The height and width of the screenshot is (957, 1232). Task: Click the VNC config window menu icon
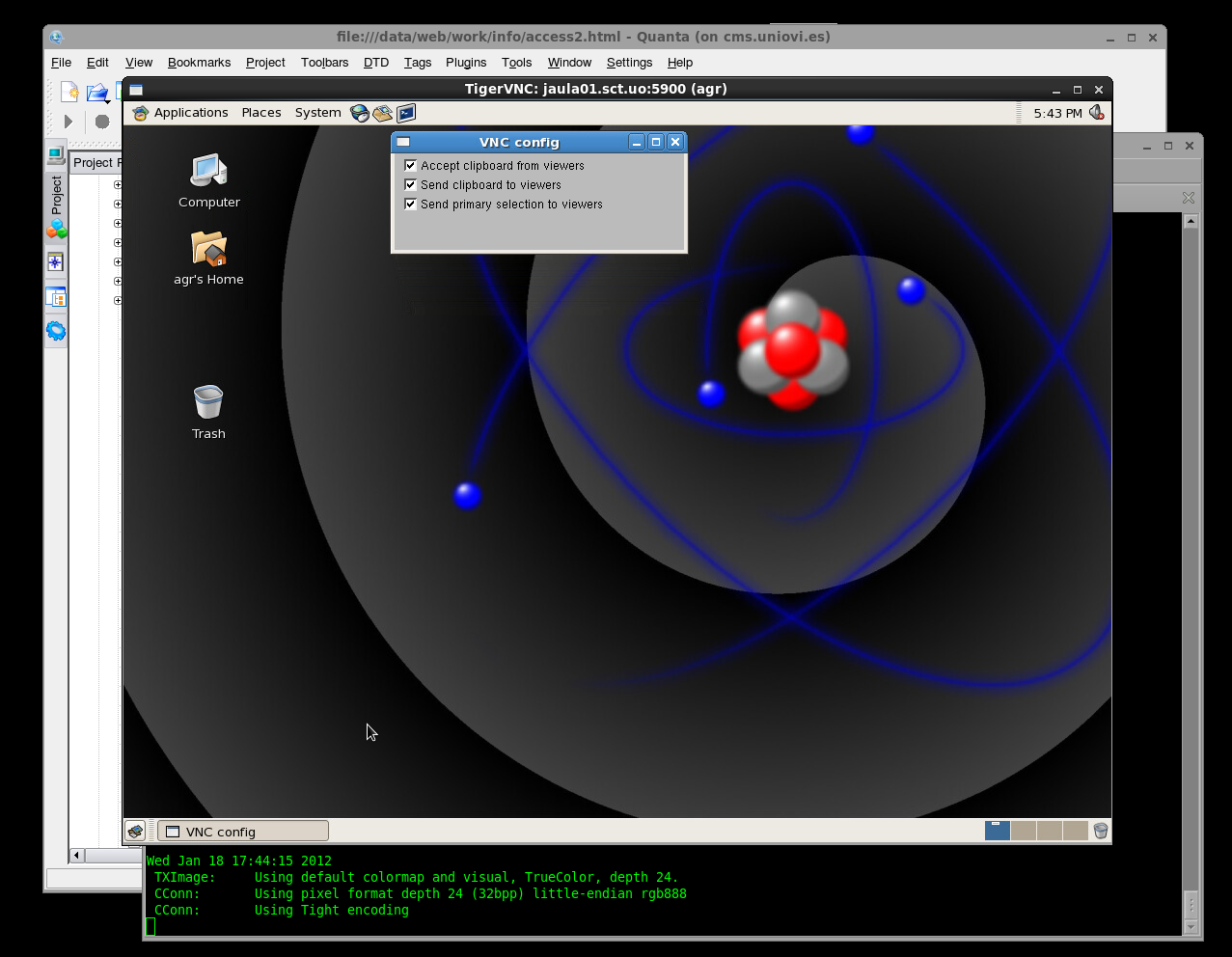point(403,142)
